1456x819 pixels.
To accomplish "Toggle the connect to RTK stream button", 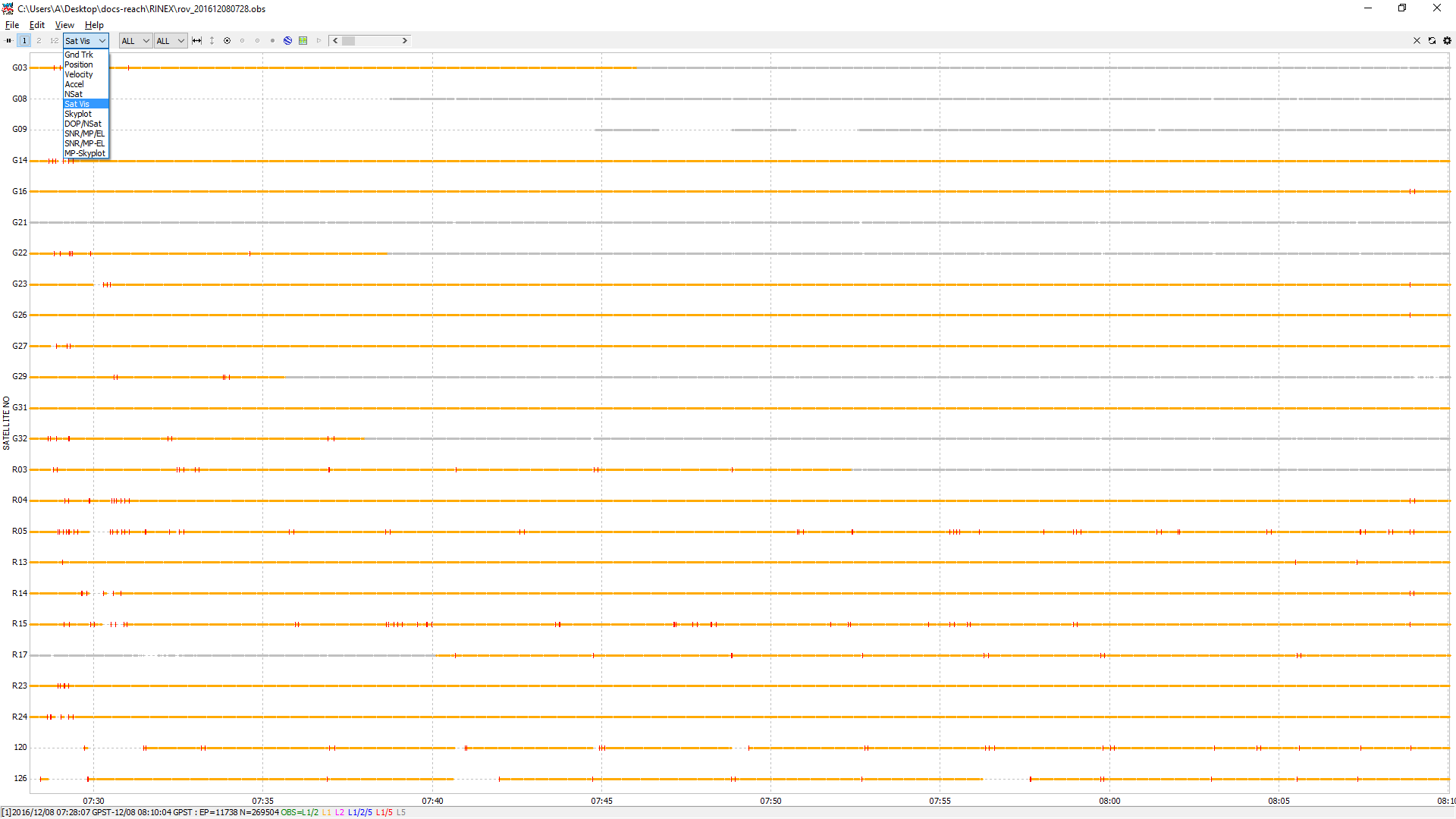I will [8, 41].
